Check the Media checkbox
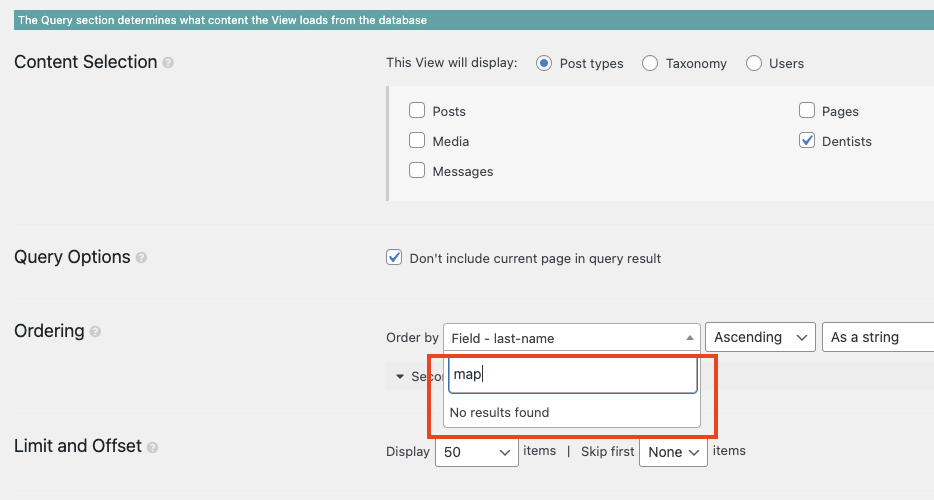Screen dimensions: 934x500 point(417,140)
